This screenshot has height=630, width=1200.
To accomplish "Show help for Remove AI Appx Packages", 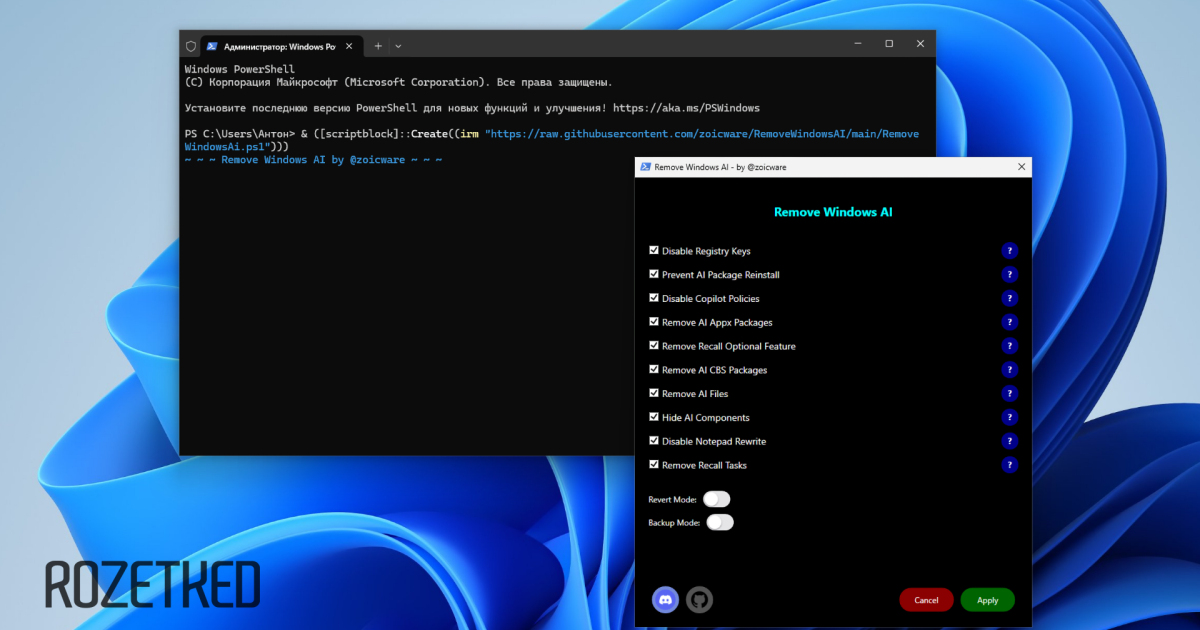I will coord(1009,322).
